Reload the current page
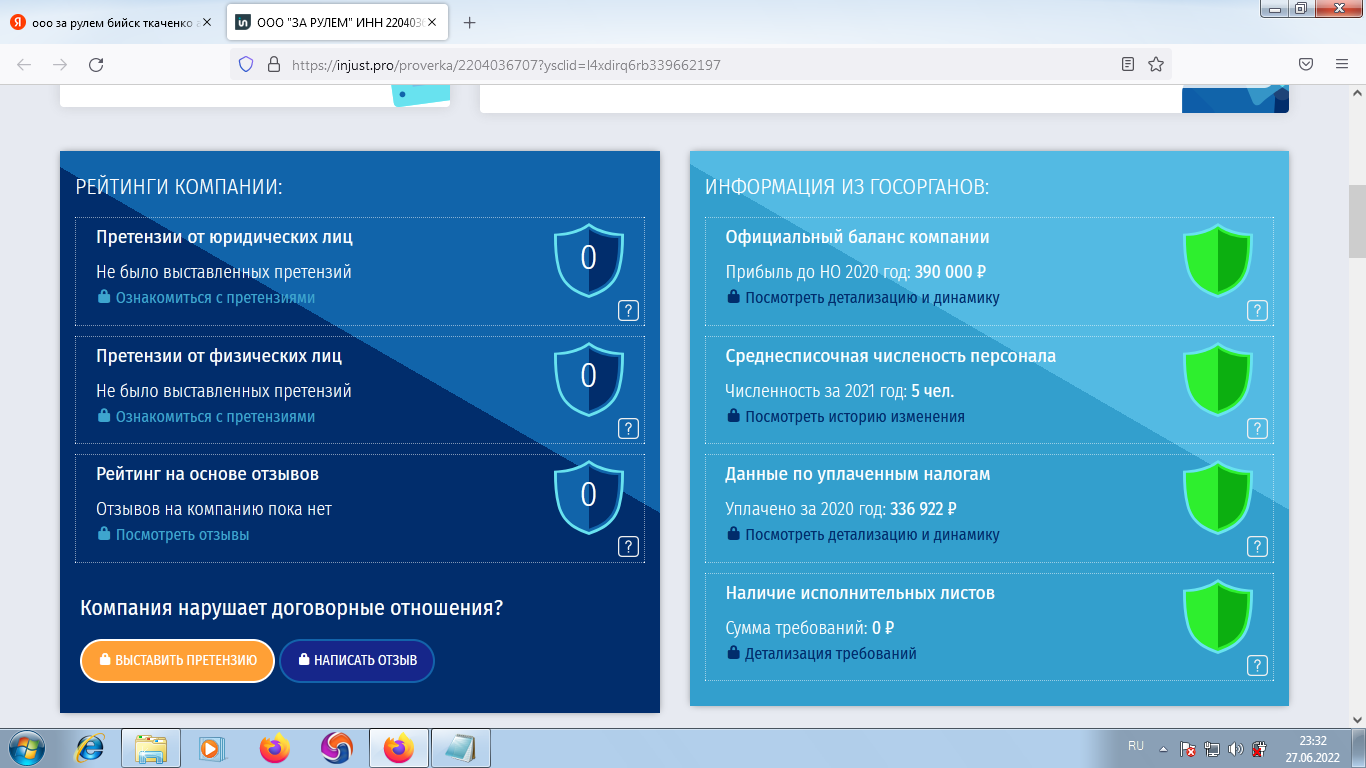 pos(96,65)
